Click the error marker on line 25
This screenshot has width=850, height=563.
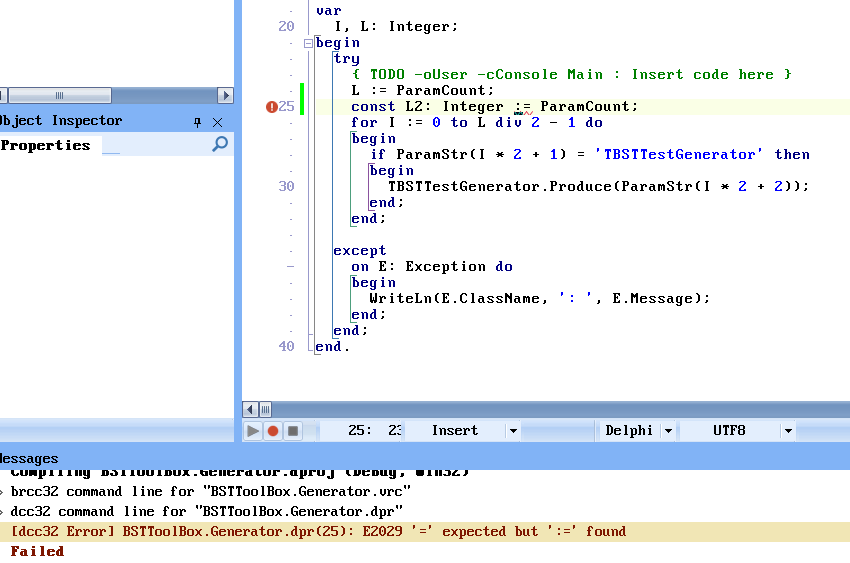coord(271,107)
